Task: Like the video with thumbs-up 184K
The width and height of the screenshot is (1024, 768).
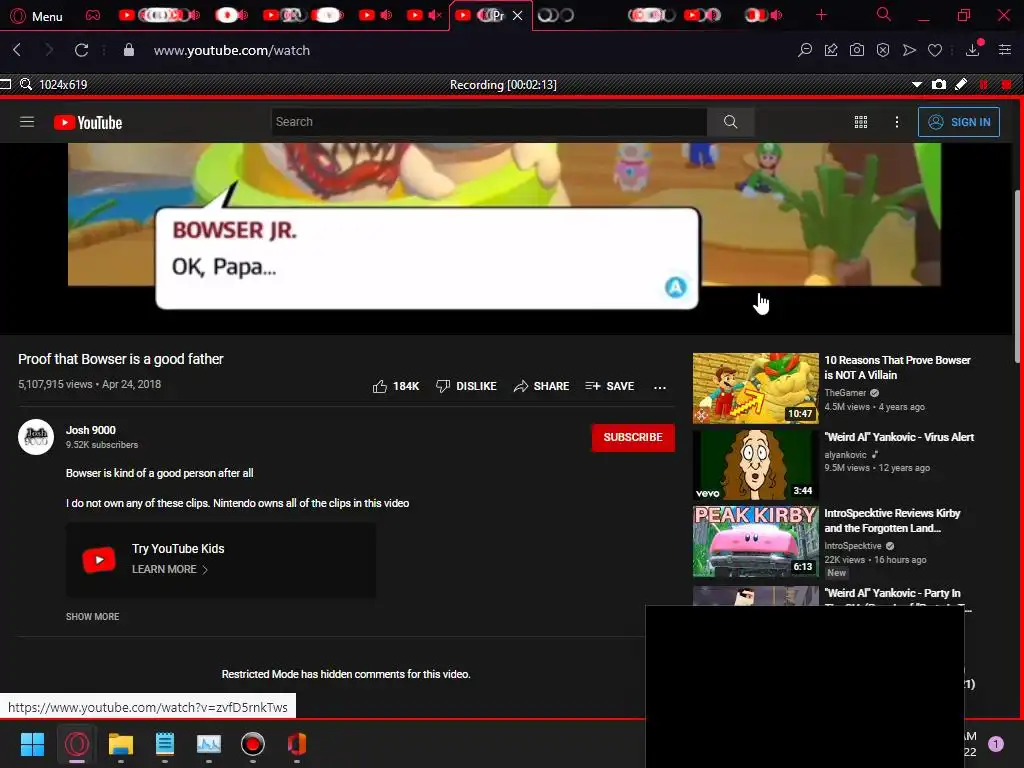Action: [396, 386]
